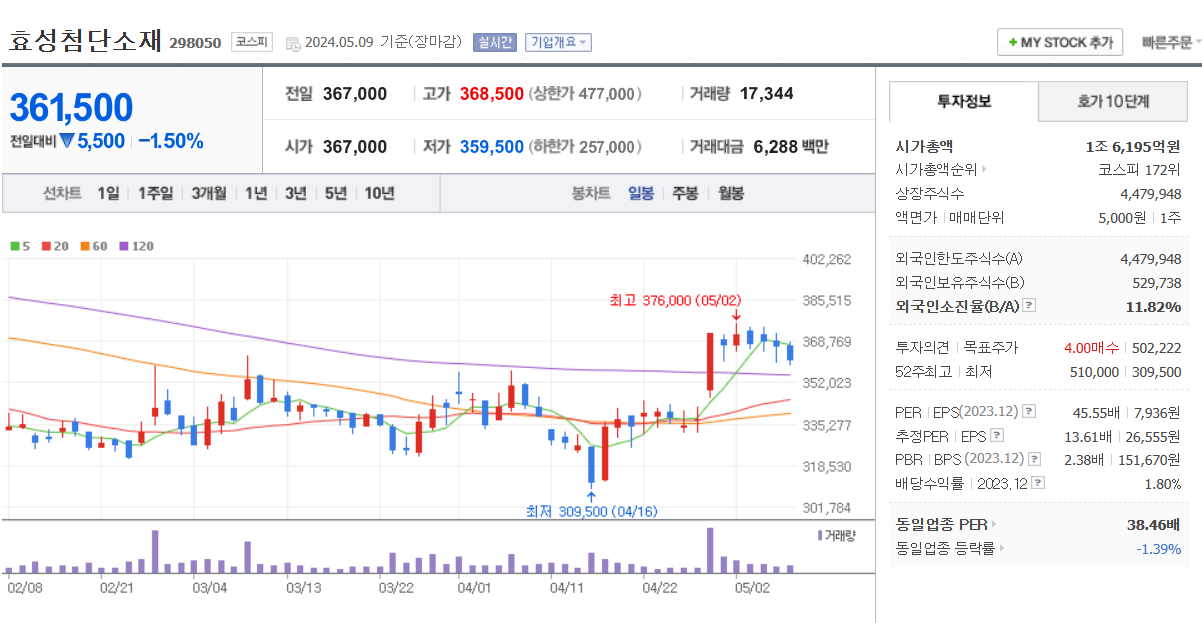Click the 코스피 market badge
The image size is (1202, 623).
point(251,42)
